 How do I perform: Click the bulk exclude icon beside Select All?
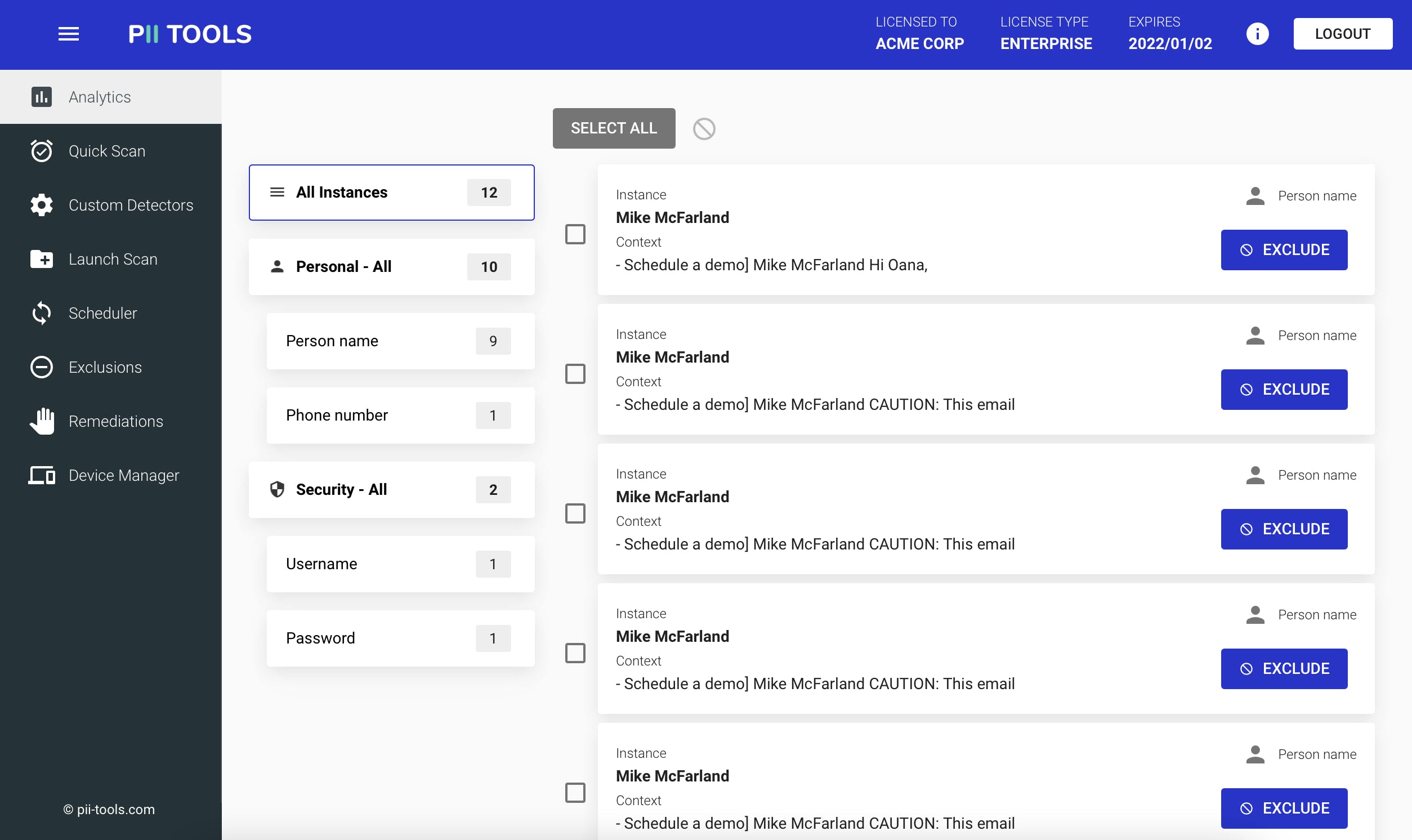[x=704, y=128]
